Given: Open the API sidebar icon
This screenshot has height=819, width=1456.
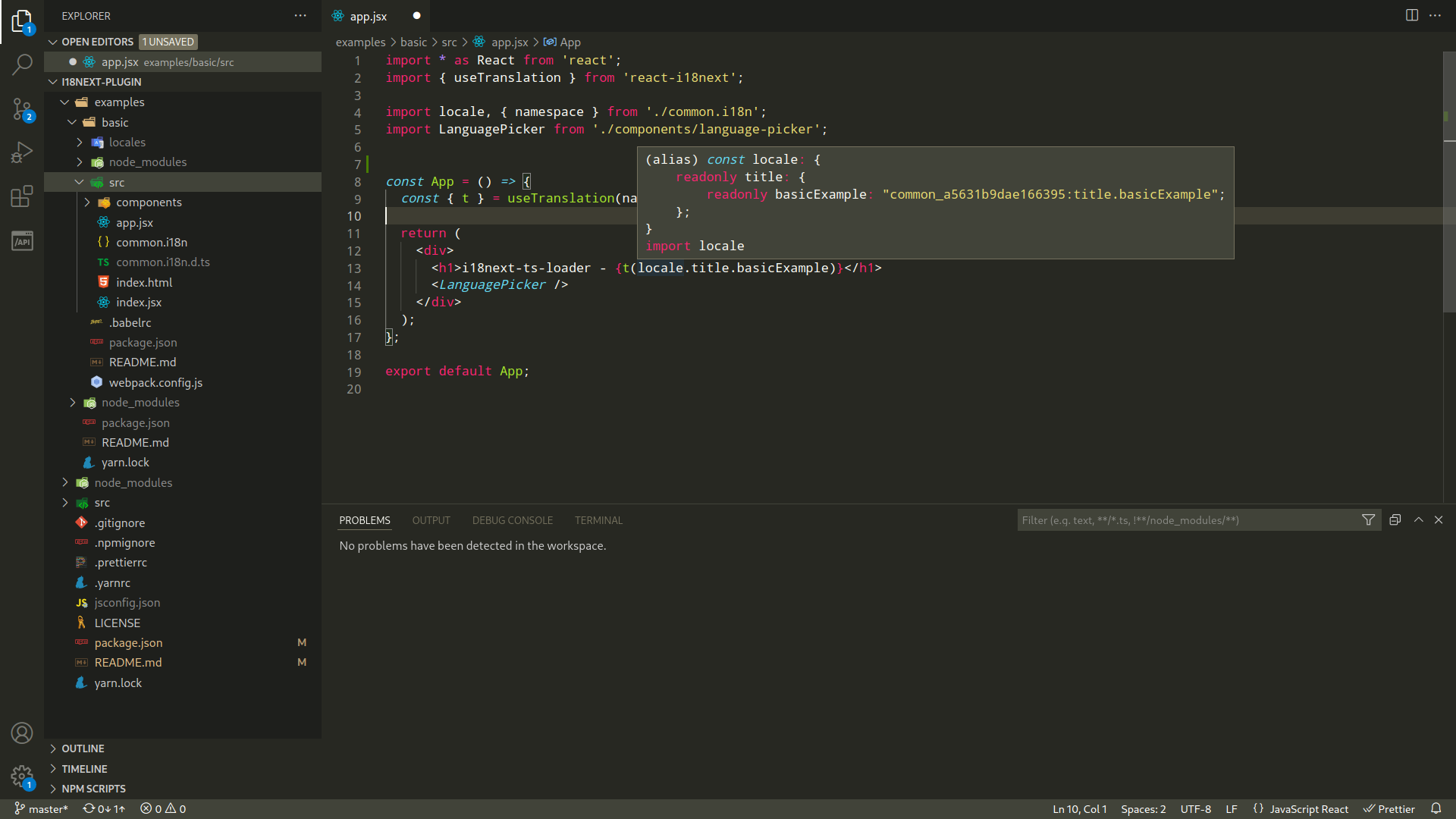Looking at the screenshot, I should point(22,241).
